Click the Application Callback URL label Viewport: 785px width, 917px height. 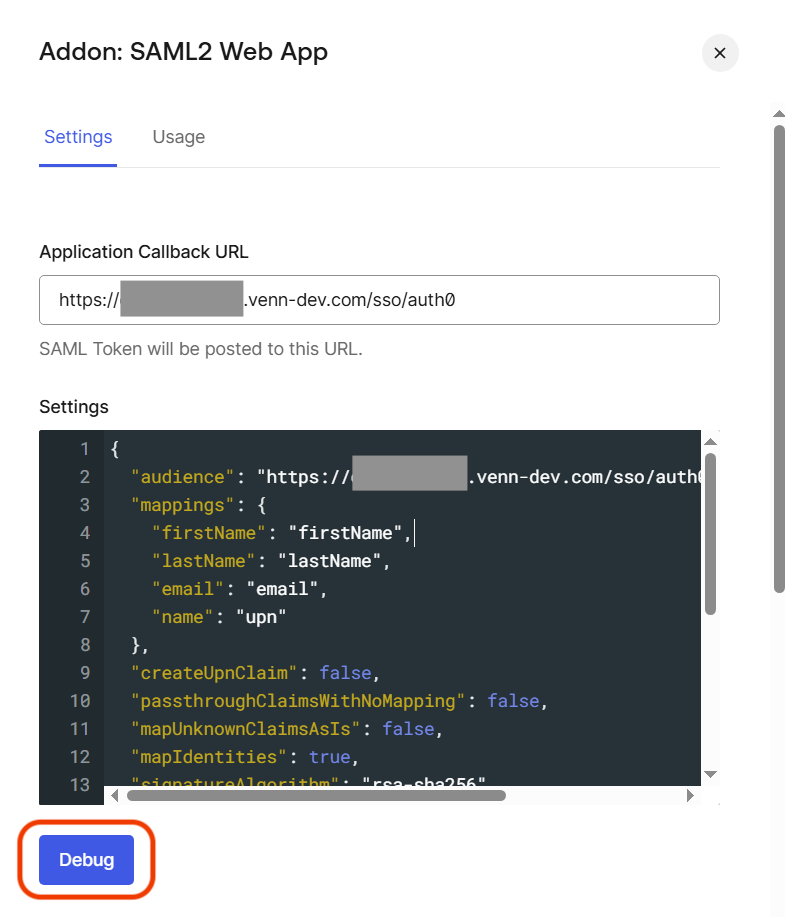click(x=144, y=252)
